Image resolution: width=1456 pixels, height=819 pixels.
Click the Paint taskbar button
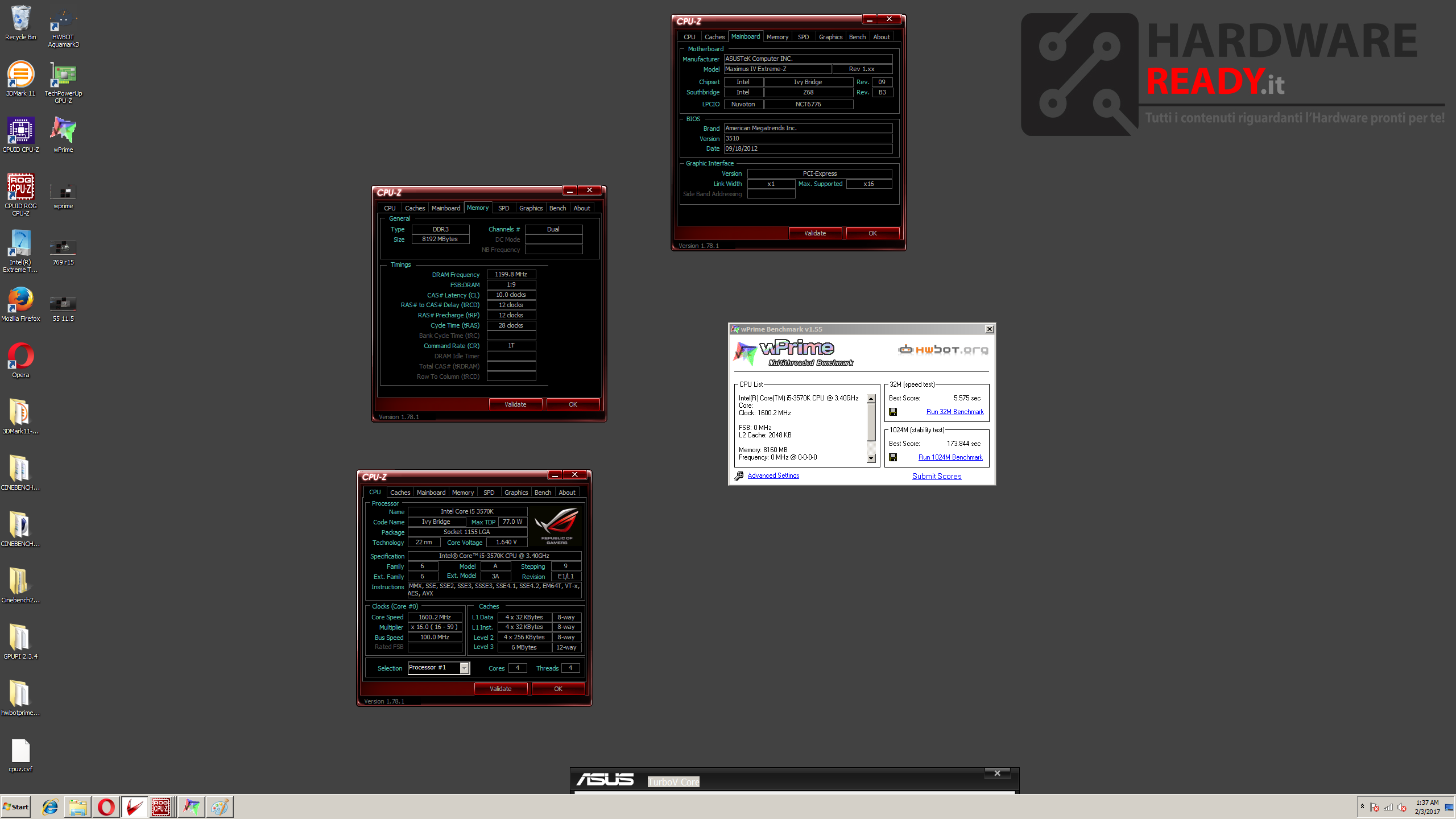click(220, 806)
